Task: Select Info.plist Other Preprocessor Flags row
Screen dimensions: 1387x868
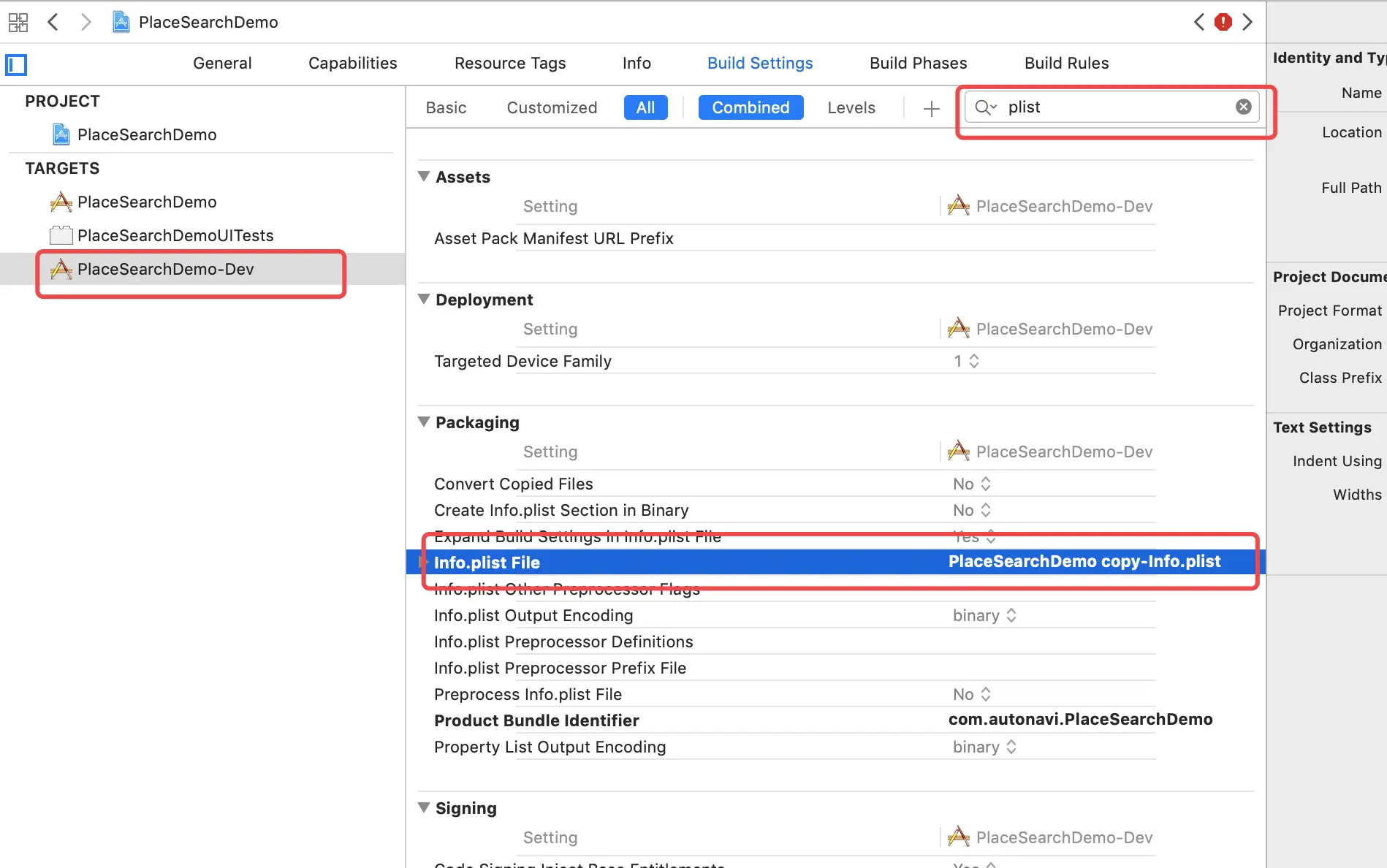Action: pos(794,590)
